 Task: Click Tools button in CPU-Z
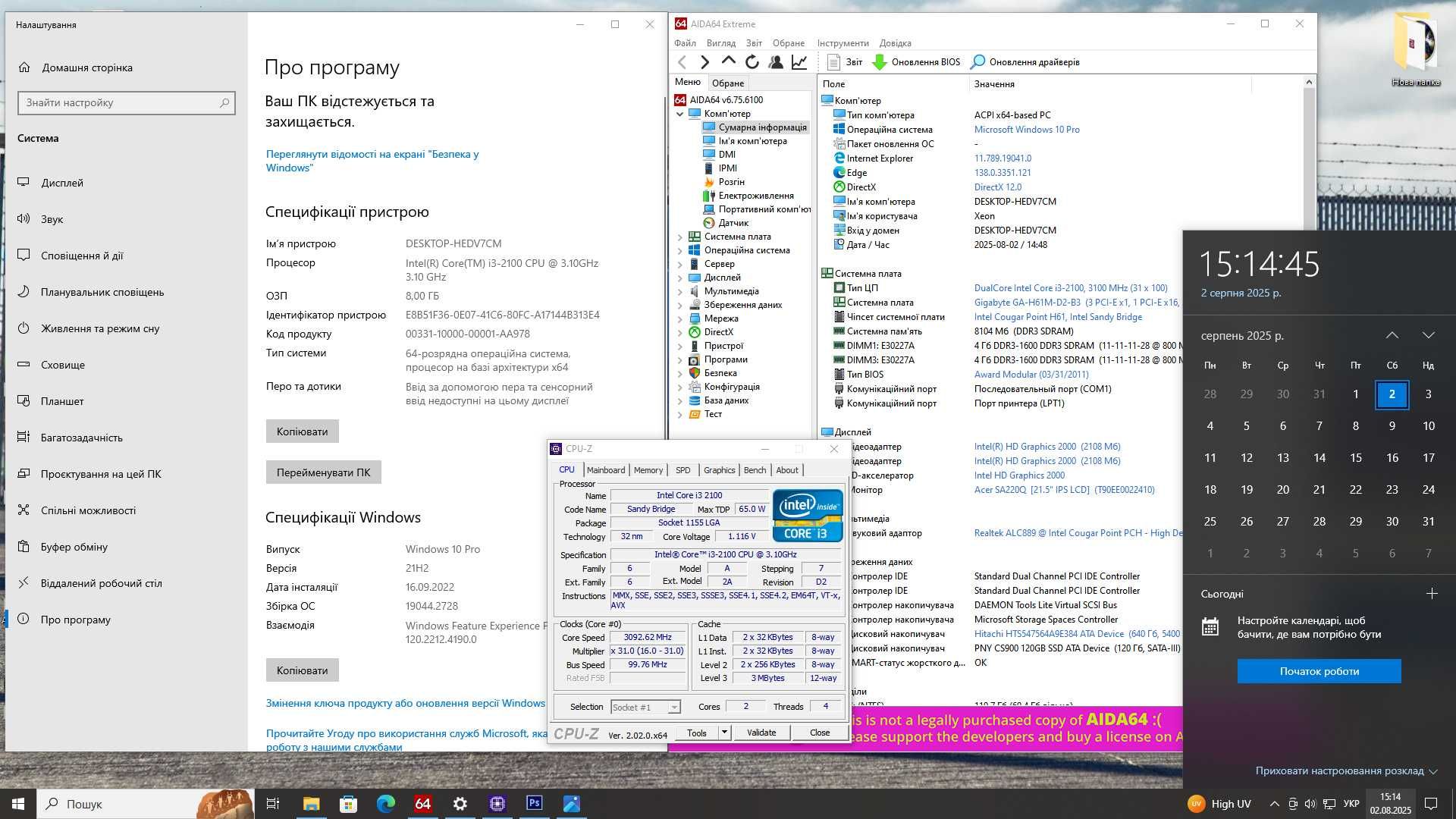pyautogui.click(x=697, y=733)
